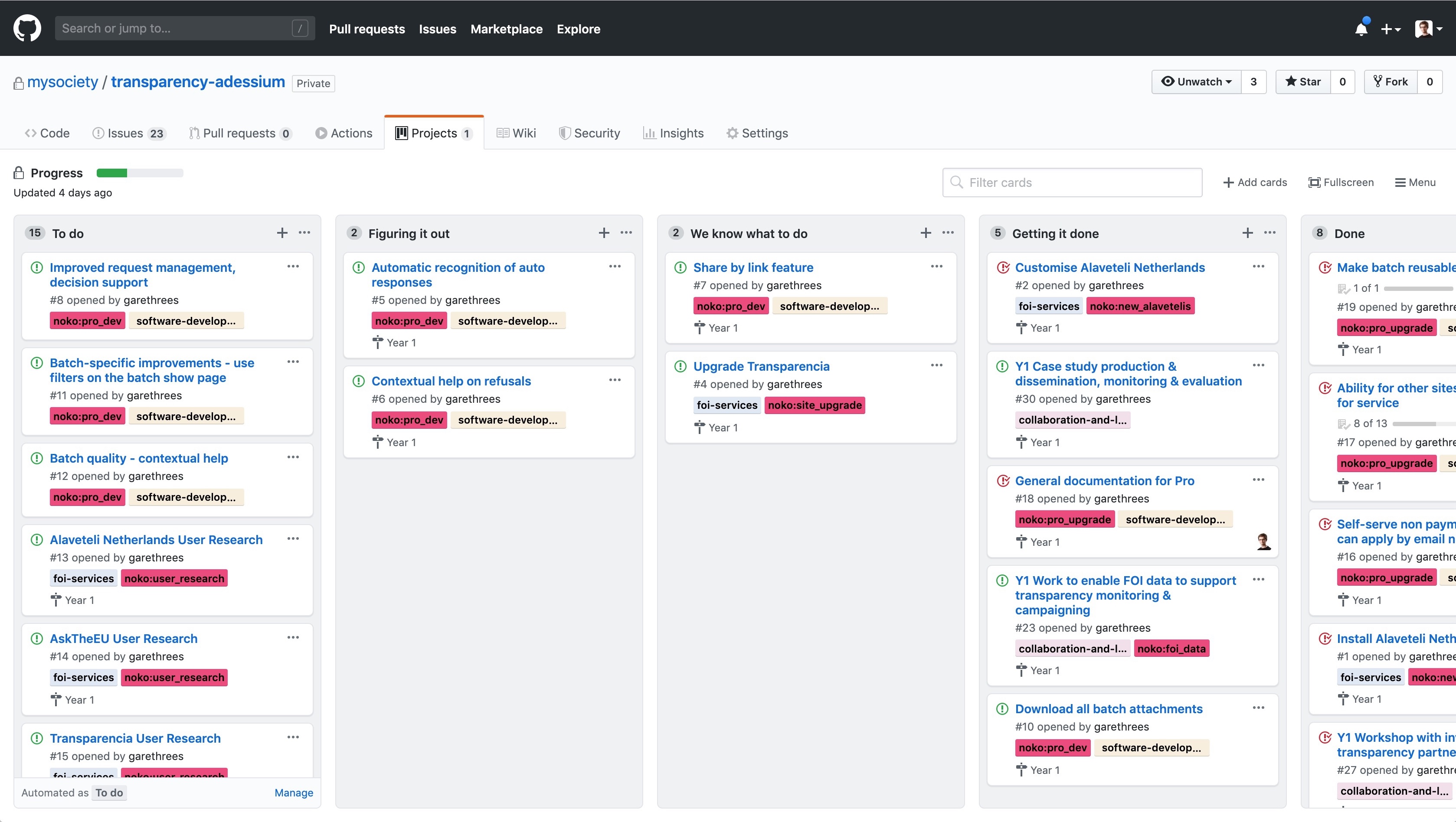This screenshot has width=1456, height=822.
Task: Open card menu for Batch quality contextual help
Action: click(293, 458)
